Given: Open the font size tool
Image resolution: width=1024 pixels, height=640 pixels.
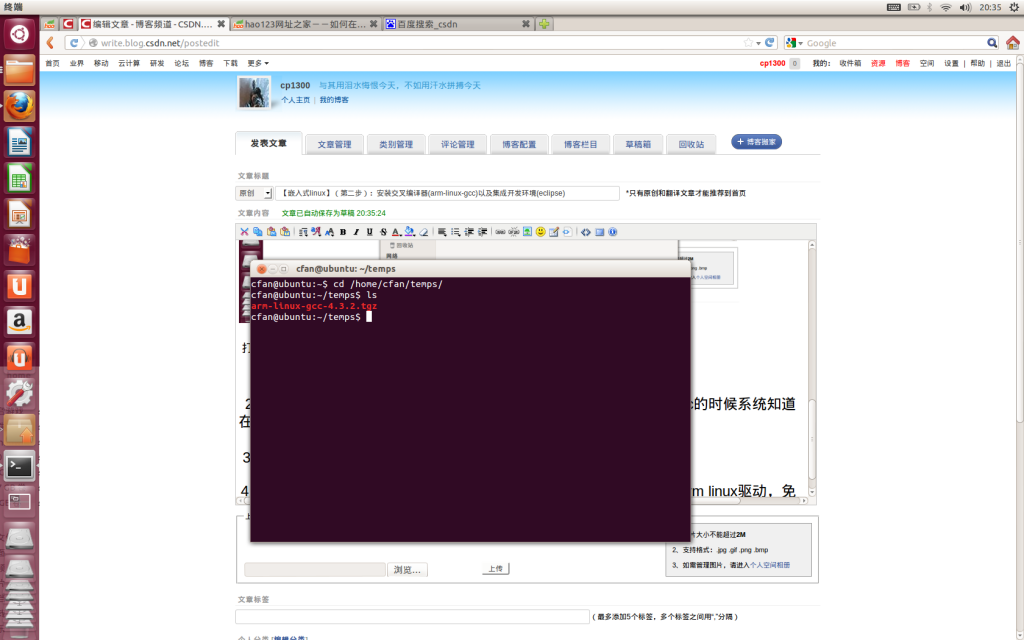Looking at the screenshot, I should 329,232.
